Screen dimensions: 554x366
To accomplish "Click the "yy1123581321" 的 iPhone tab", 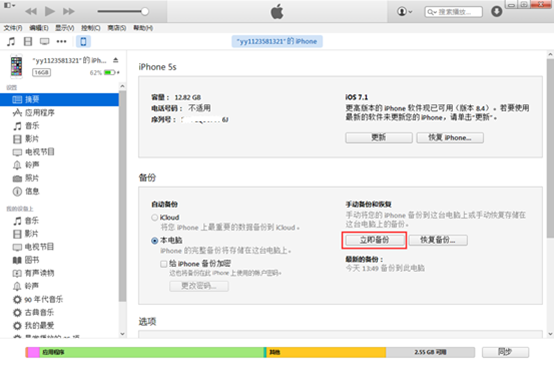I will 277,41.
